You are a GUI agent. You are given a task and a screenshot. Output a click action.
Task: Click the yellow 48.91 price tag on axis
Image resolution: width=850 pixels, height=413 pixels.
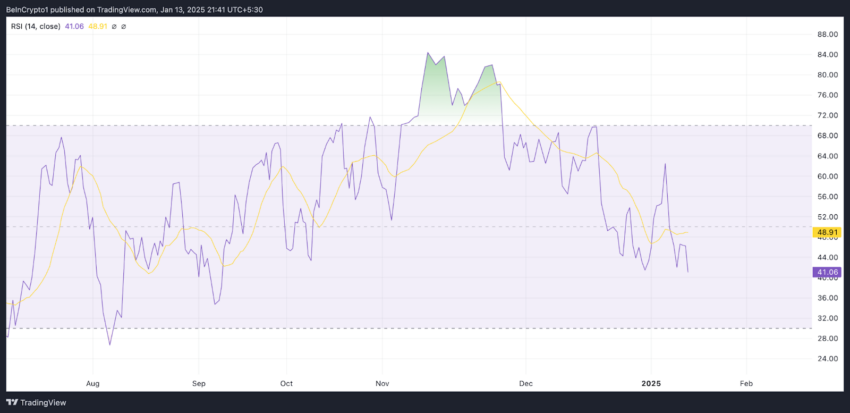[826, 233]
